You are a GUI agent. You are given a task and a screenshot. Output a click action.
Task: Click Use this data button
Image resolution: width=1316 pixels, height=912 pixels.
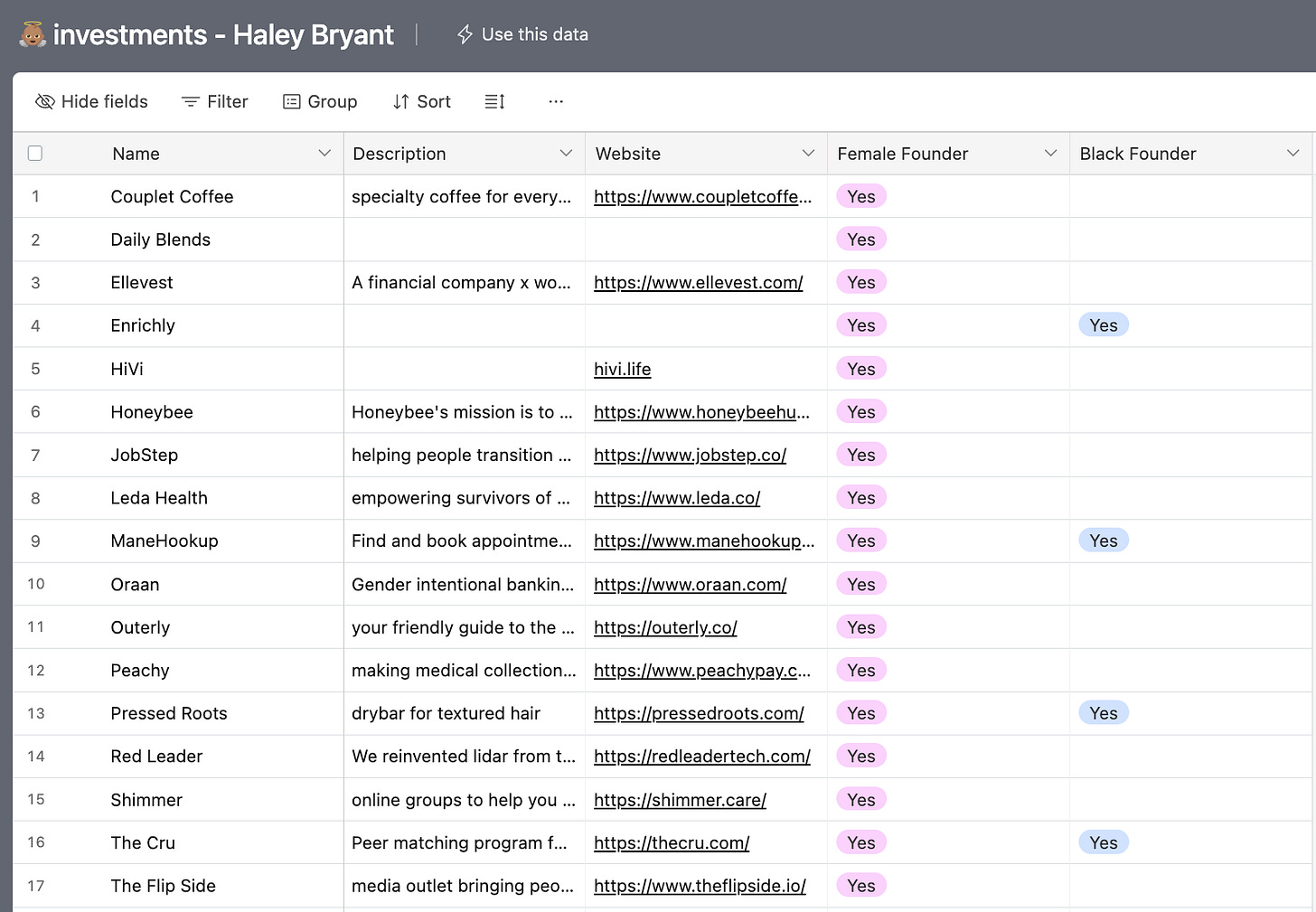[x=522, y=34]
